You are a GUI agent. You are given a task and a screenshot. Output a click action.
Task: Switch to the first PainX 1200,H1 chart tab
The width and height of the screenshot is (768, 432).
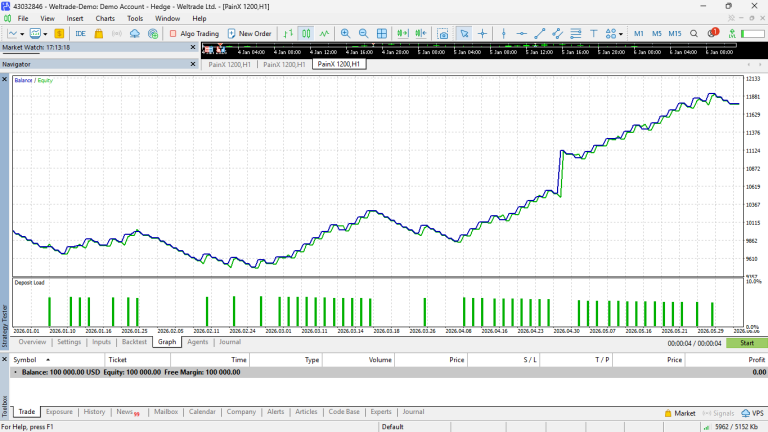(229, 64)
